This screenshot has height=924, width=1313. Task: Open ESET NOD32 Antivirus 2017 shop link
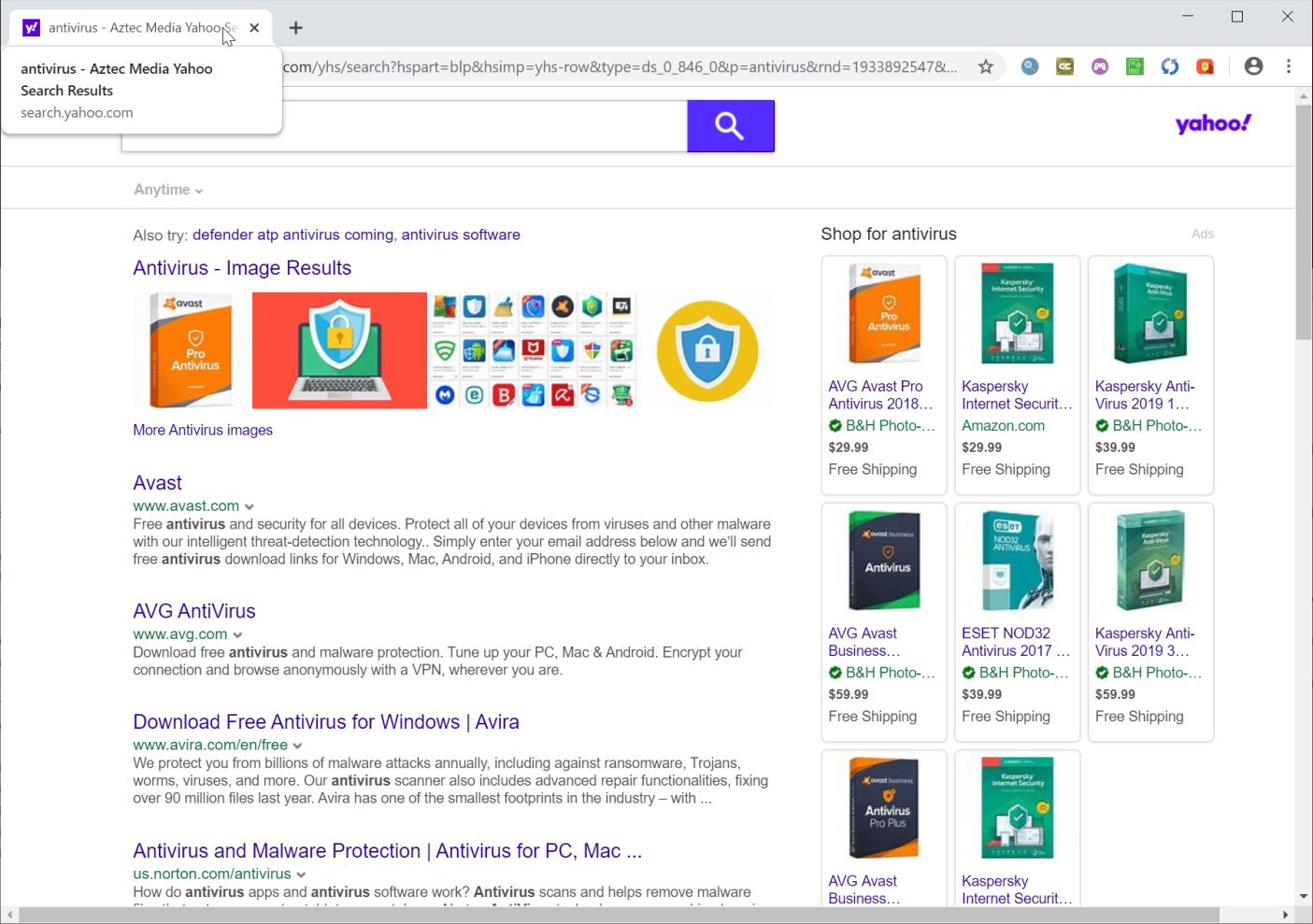1016,642
